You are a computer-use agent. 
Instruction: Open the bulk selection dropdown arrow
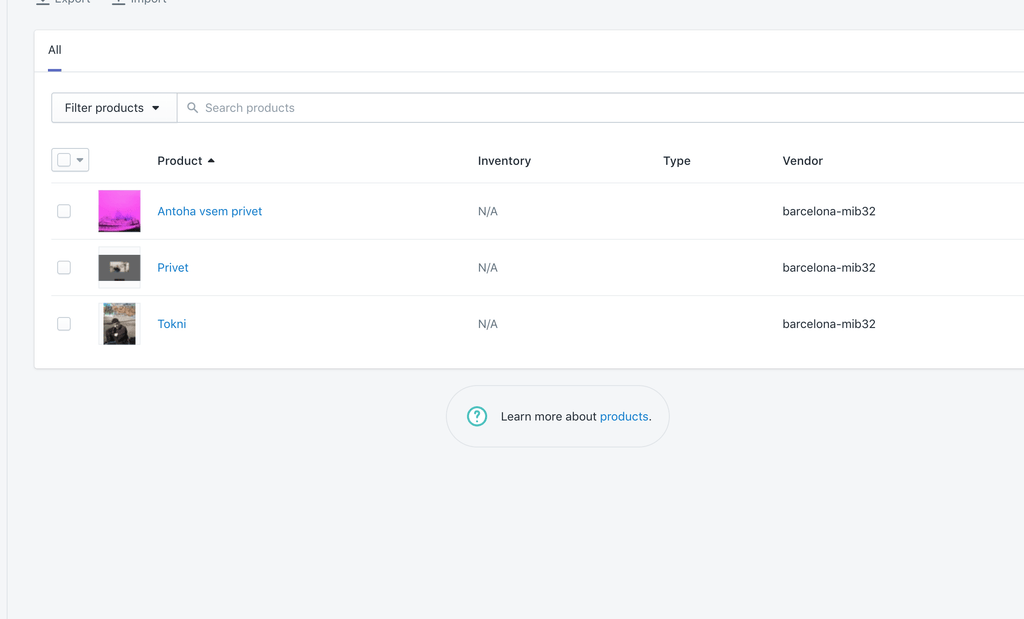tap(80, 160)
